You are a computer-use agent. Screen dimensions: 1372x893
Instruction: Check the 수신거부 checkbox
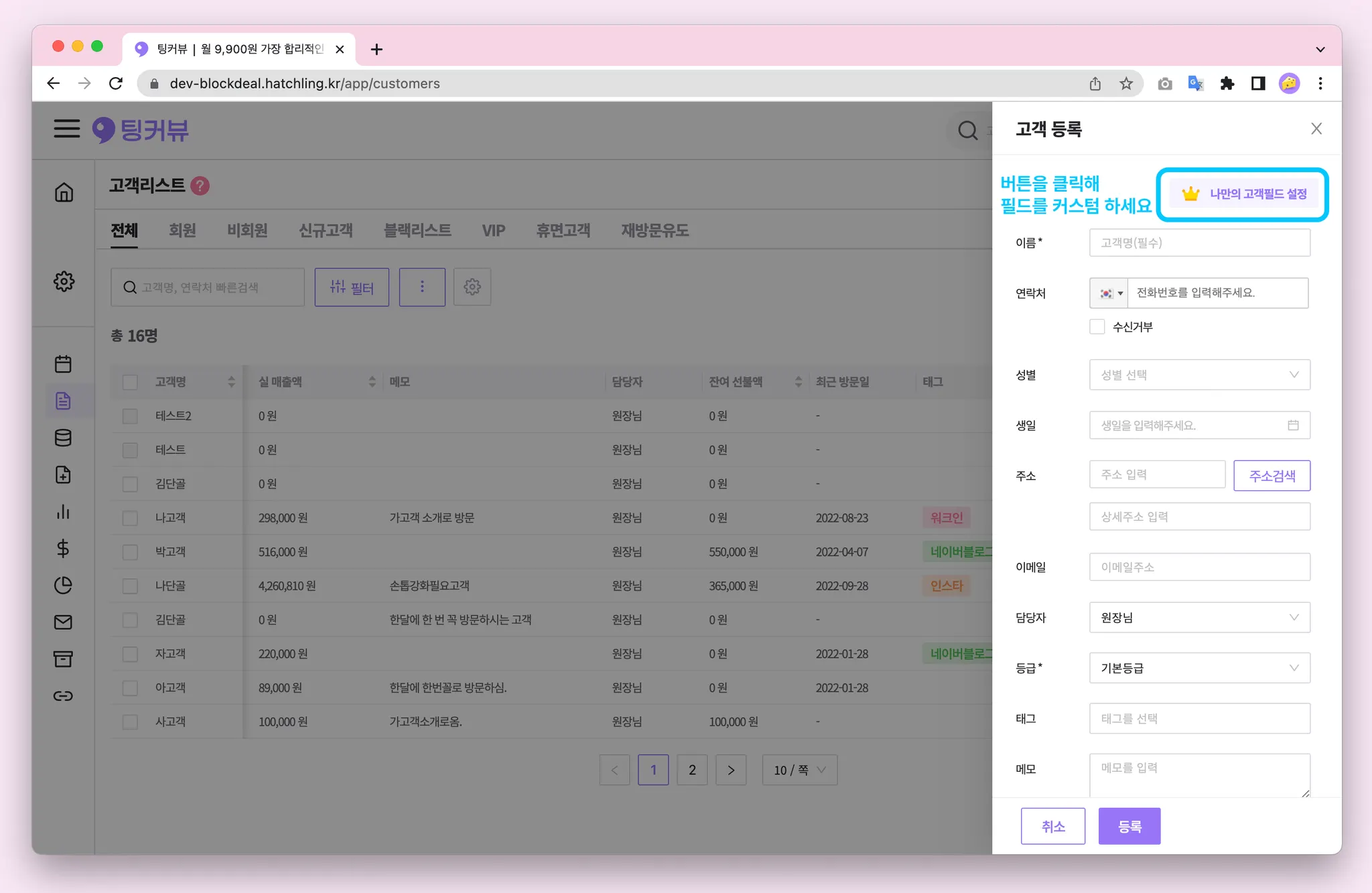pos(1097,327)
